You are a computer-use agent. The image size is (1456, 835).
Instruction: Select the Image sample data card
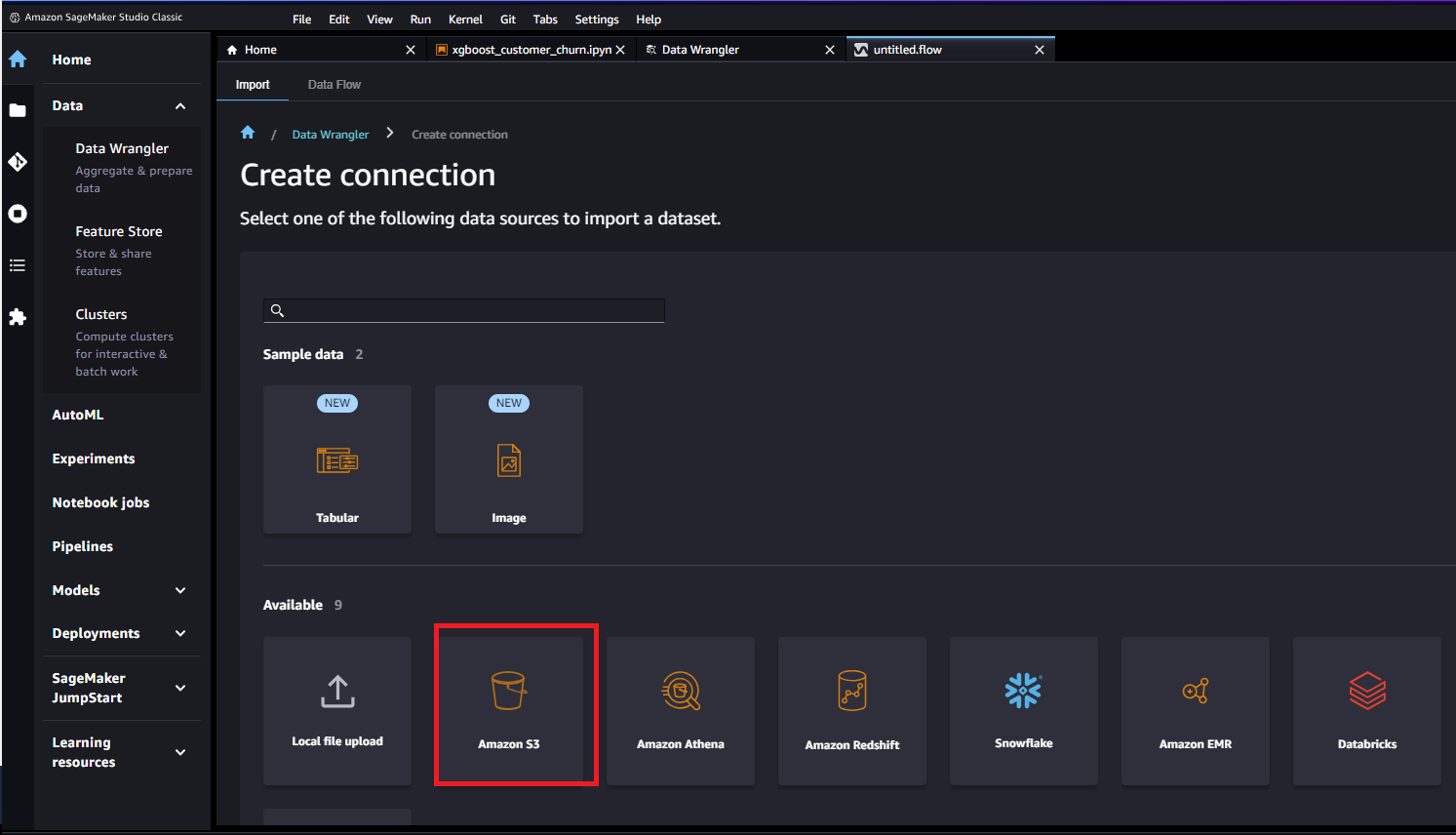[x=509, y=459]
